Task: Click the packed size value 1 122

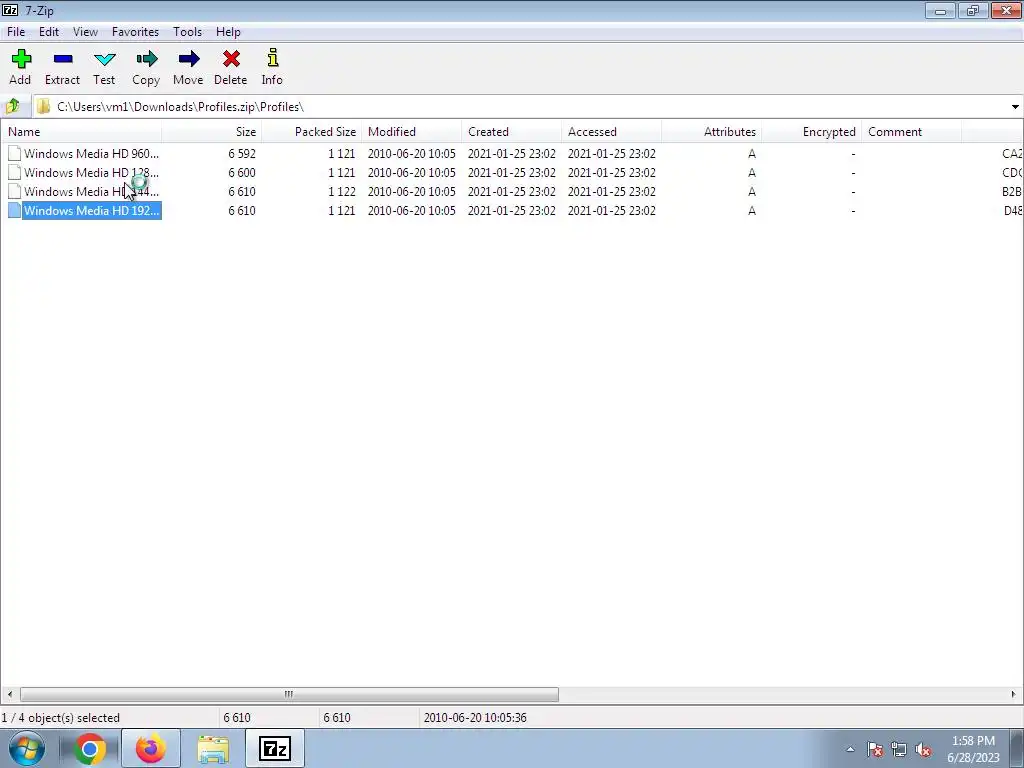Action: click(342, 191)
